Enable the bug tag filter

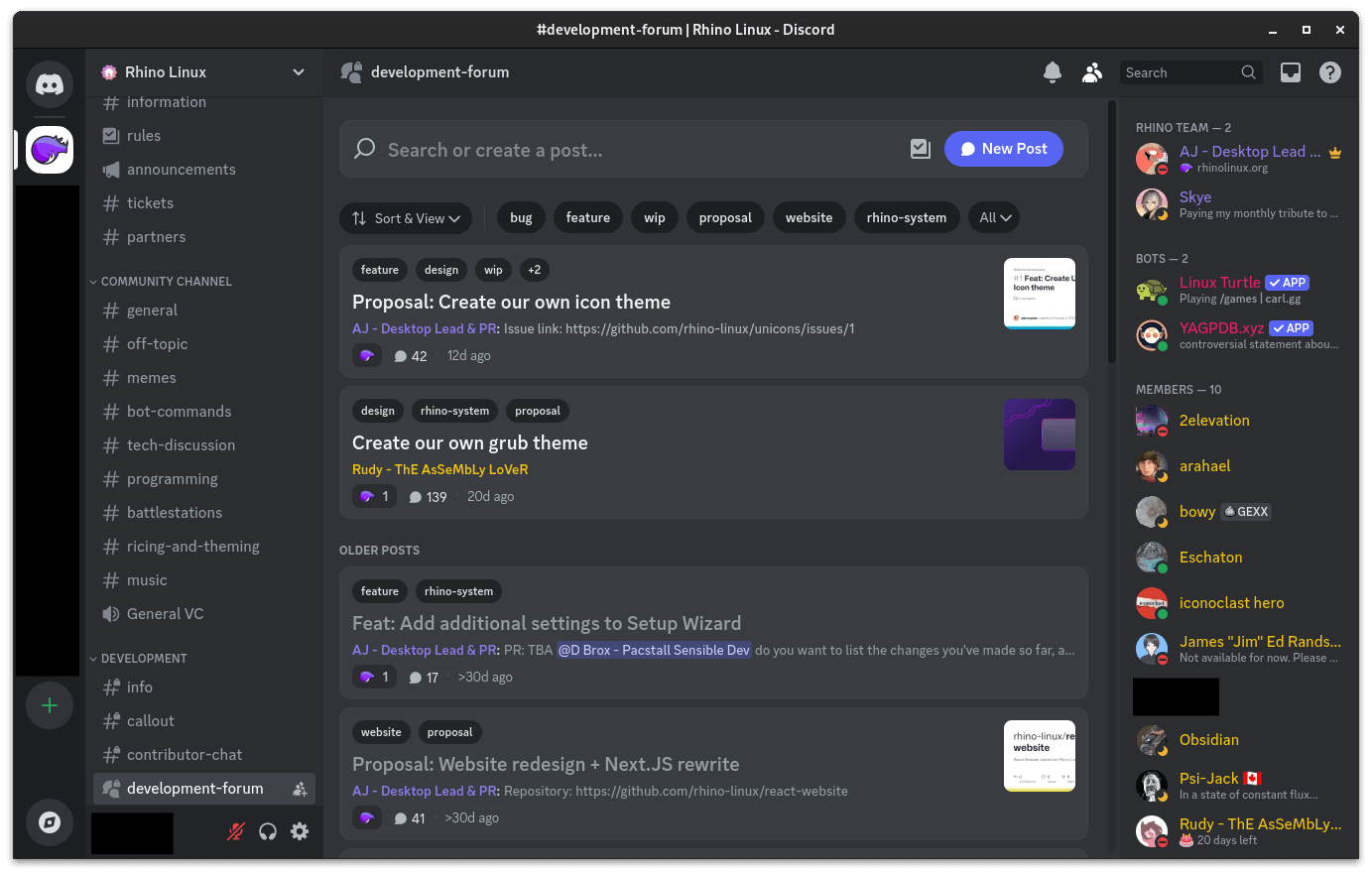coord(520,217)
